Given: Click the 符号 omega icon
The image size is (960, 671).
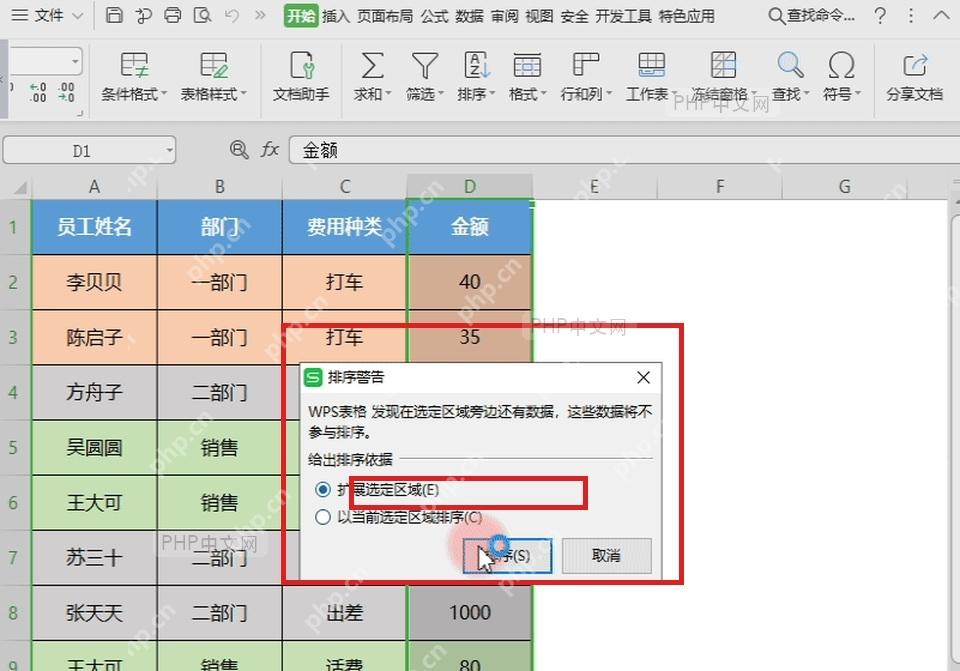Looking at the screenshot, I should pos(841,65).
